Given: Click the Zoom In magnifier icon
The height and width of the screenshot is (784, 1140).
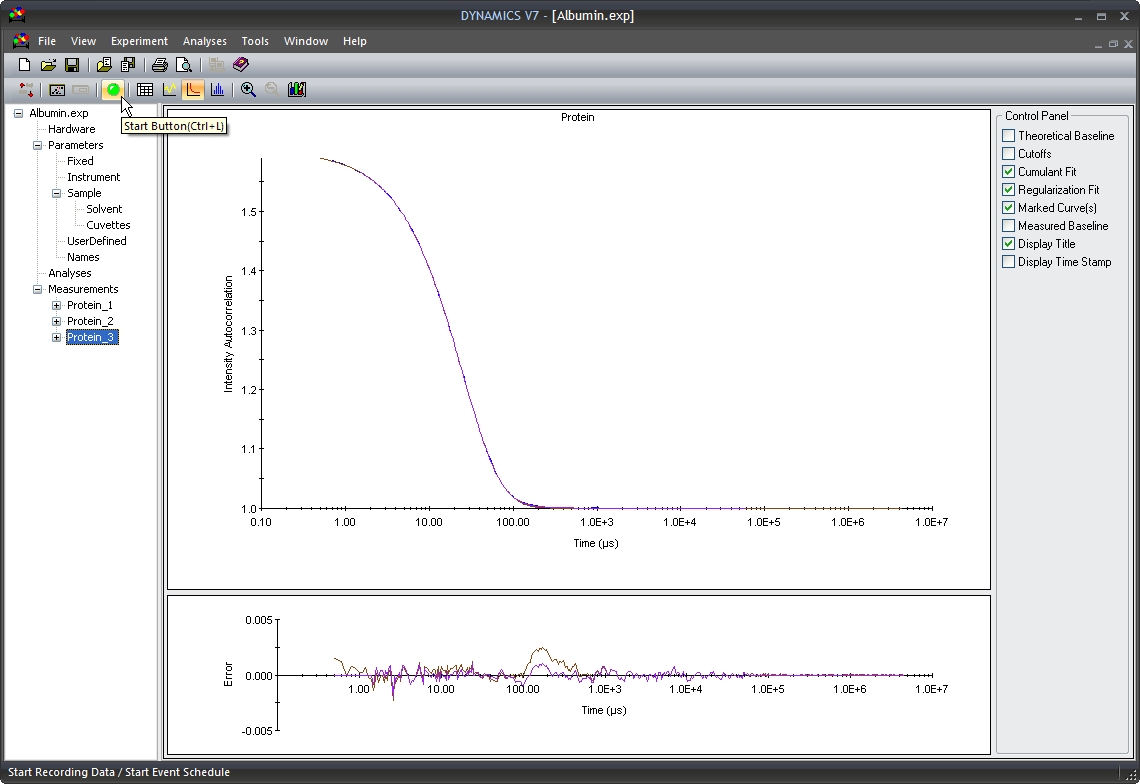Looking at the screenshot, I should click(x=249, y=89).
